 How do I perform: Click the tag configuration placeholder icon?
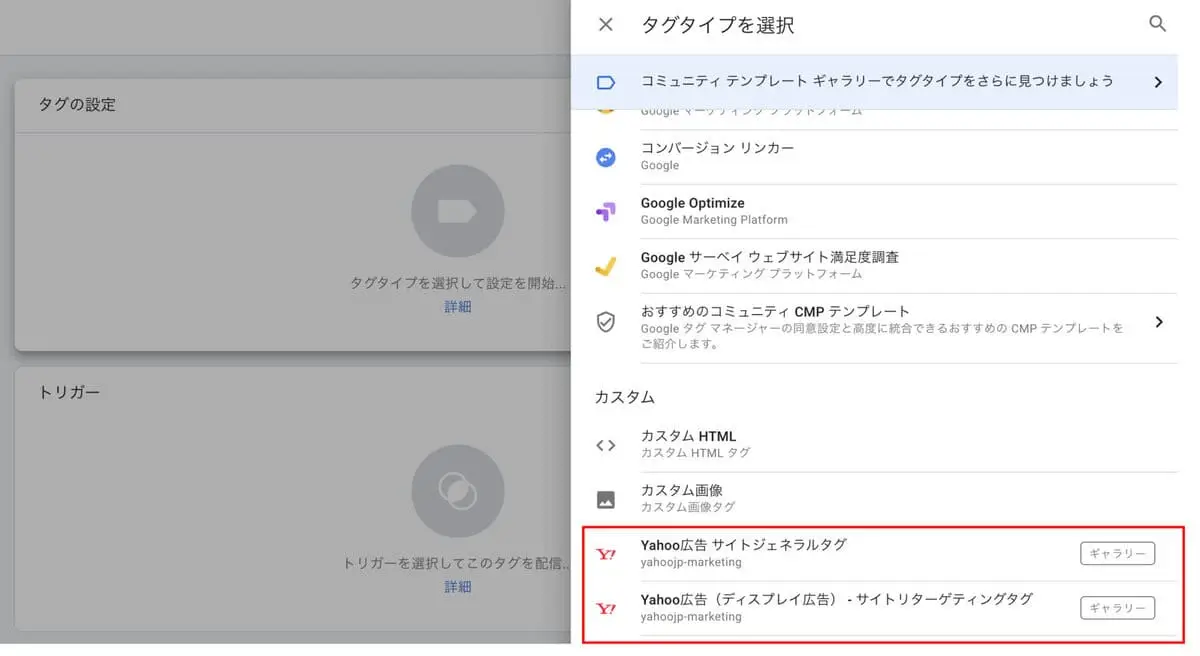[x=457, y=211]
